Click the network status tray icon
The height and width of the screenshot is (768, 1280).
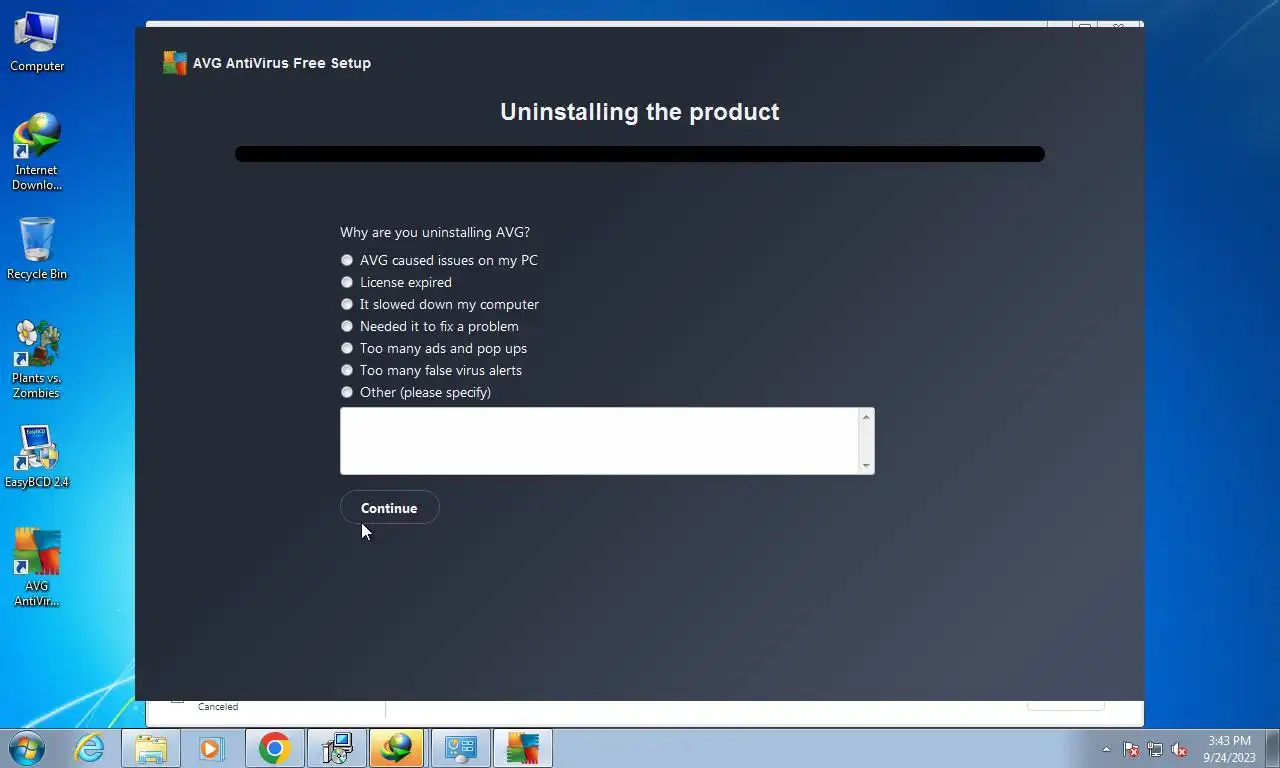pyautogui.click(x=1155, y=749)
